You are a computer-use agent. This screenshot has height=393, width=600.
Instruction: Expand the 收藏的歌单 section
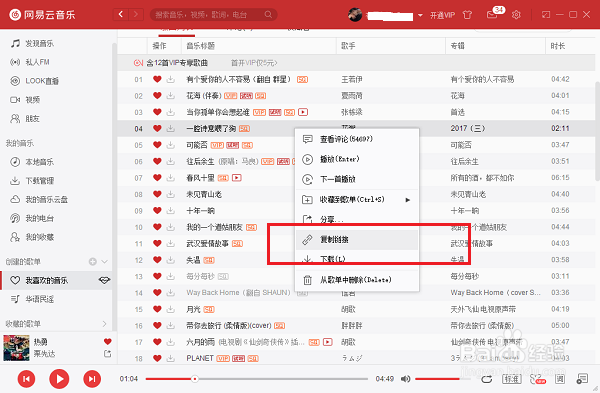[104, 324]
